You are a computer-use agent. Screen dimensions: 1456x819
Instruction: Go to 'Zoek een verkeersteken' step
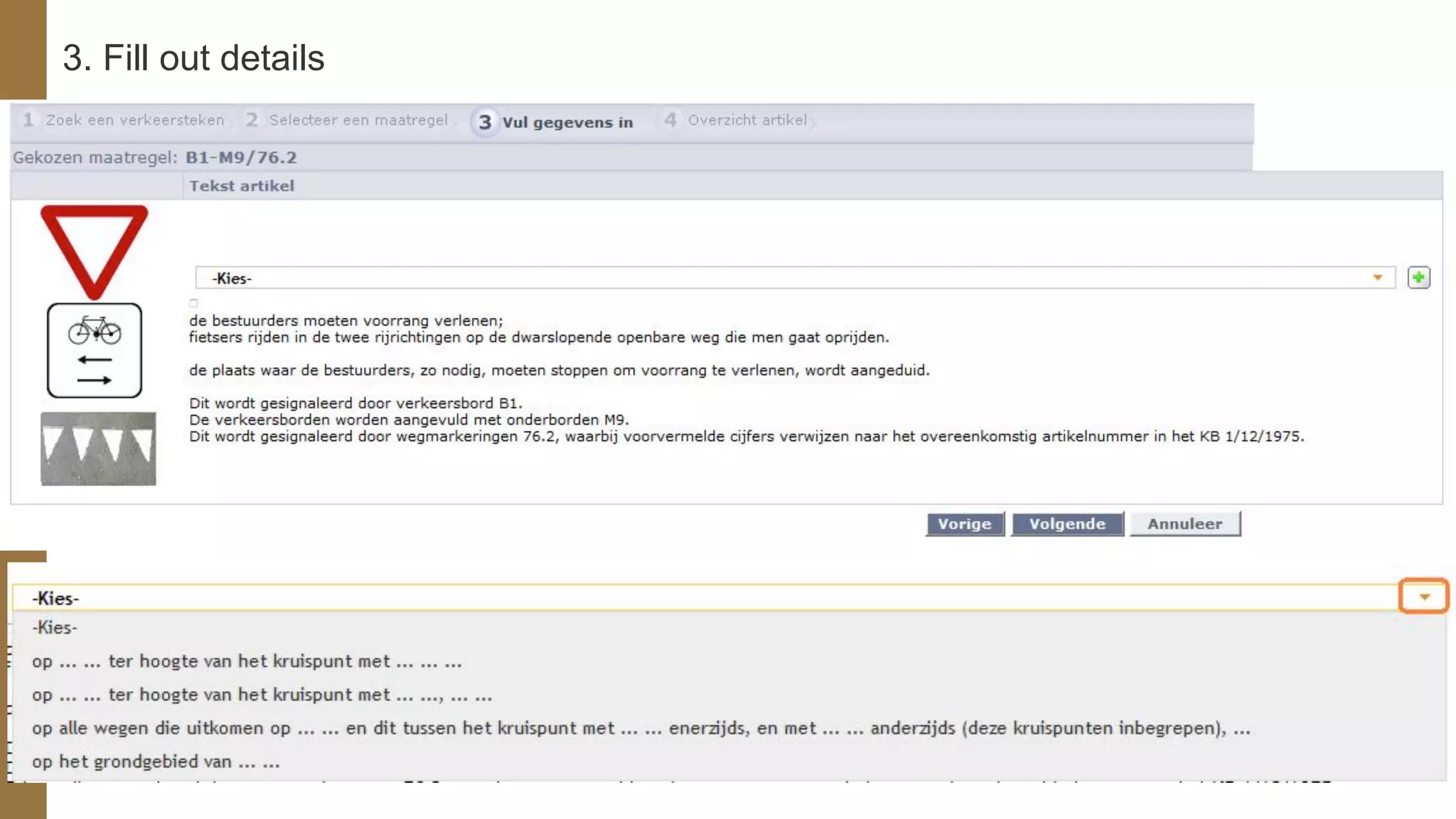pos(135,120)
